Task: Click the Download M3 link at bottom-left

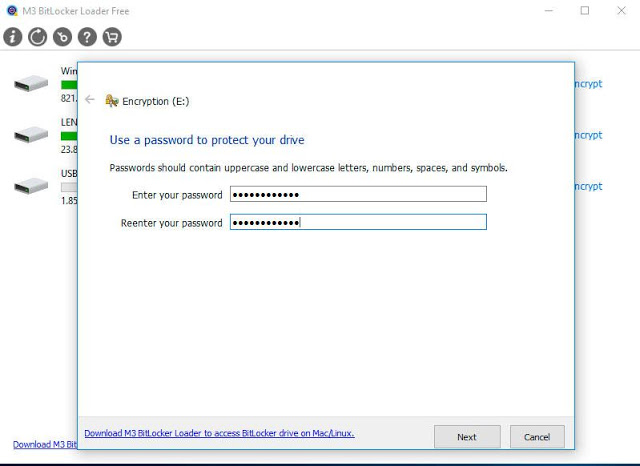Action: pos(45,444)
